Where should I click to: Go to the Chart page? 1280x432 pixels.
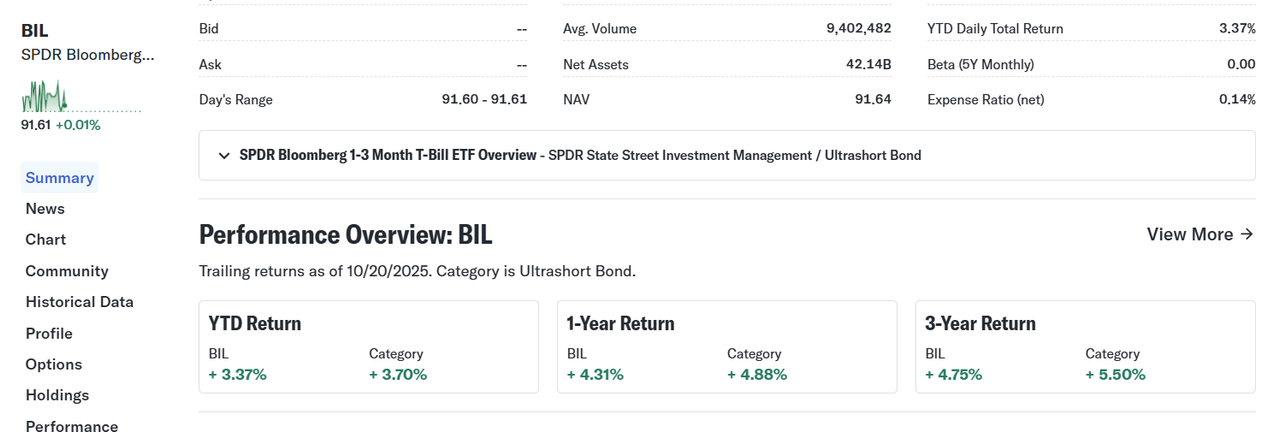point(46,240)
